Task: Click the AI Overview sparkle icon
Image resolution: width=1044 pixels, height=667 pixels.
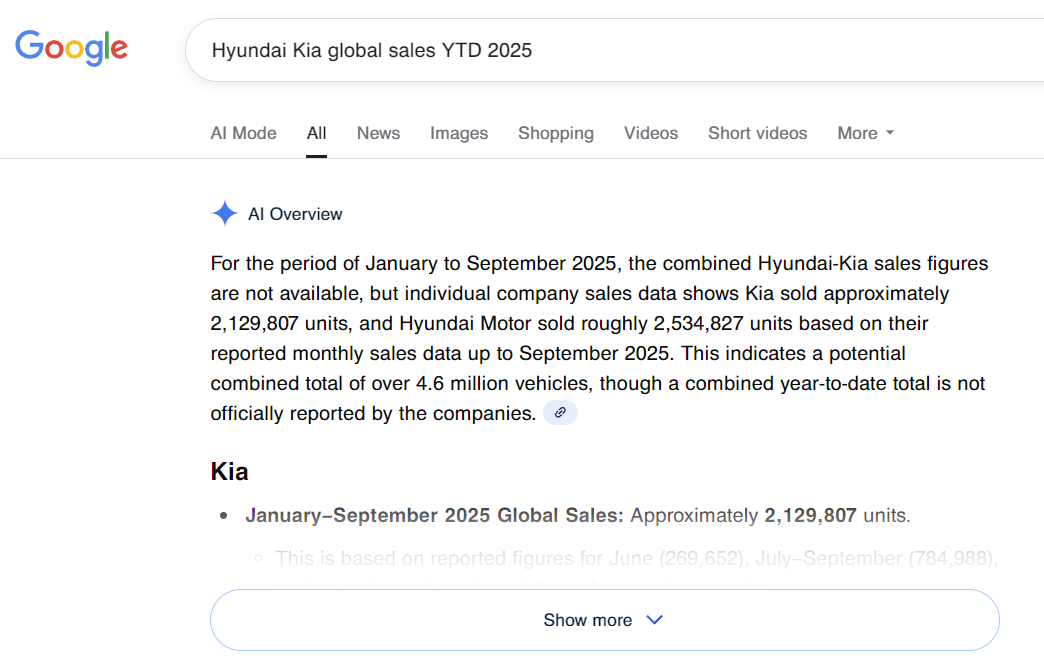Action: [x=225, y=214]
